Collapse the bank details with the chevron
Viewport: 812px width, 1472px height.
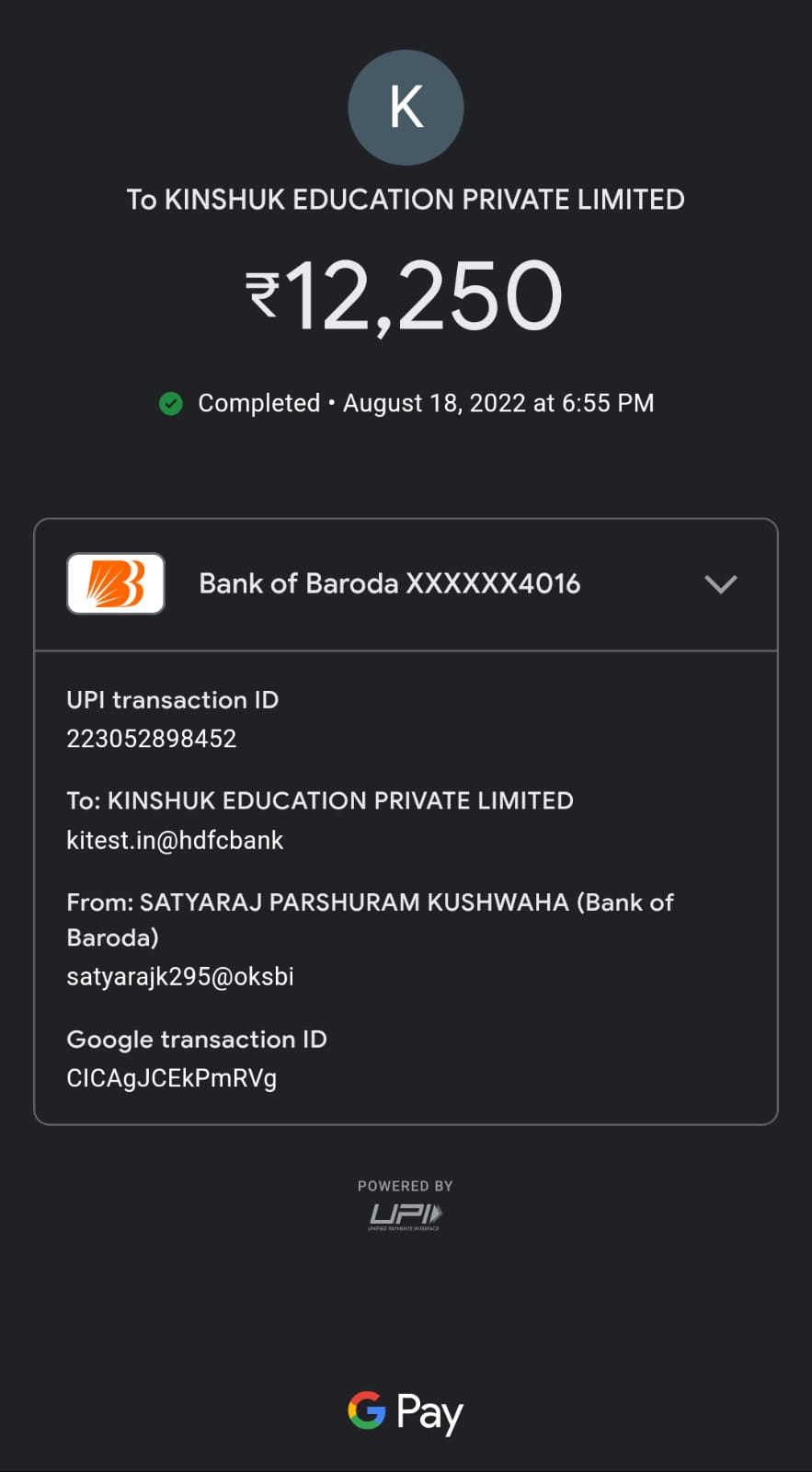(720, 584)
